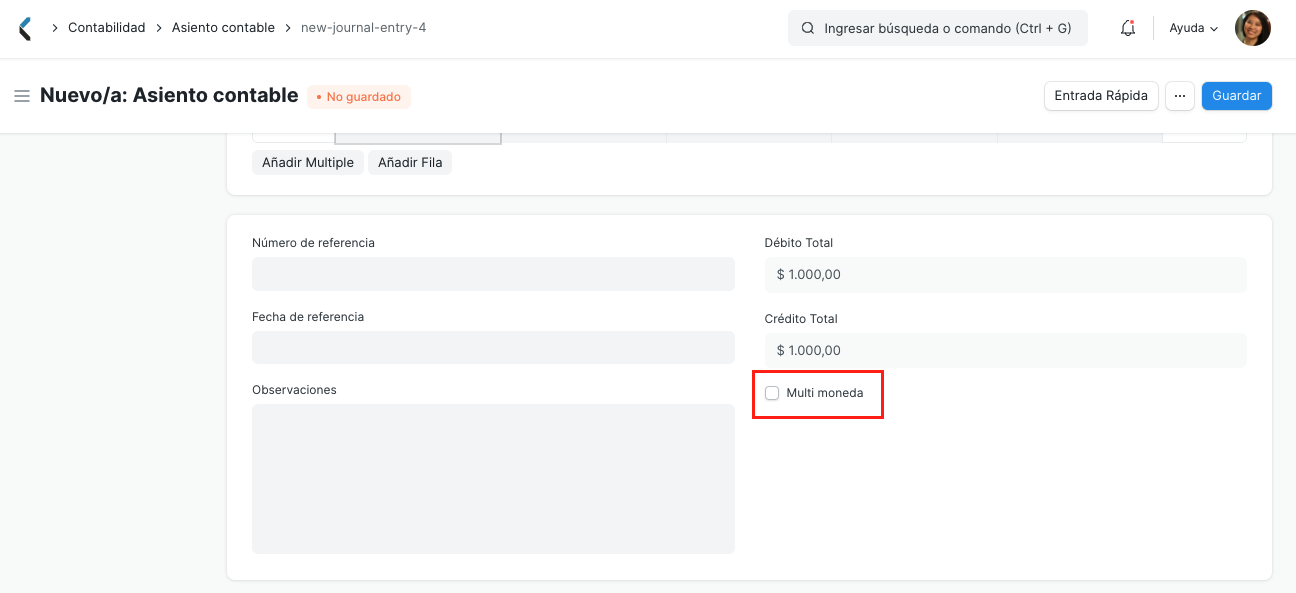The height and width of the screenshot is (593, 1296).
Task: Focus the search or command bar
Action: click(938, 29)
